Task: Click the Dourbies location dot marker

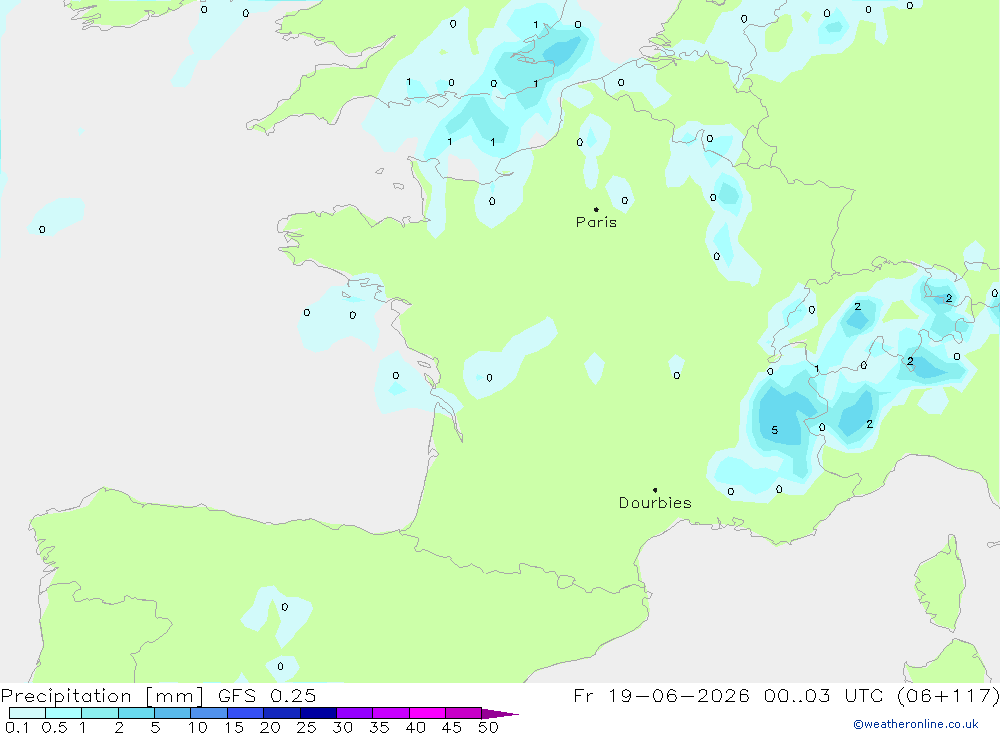Action: [655, 490]
